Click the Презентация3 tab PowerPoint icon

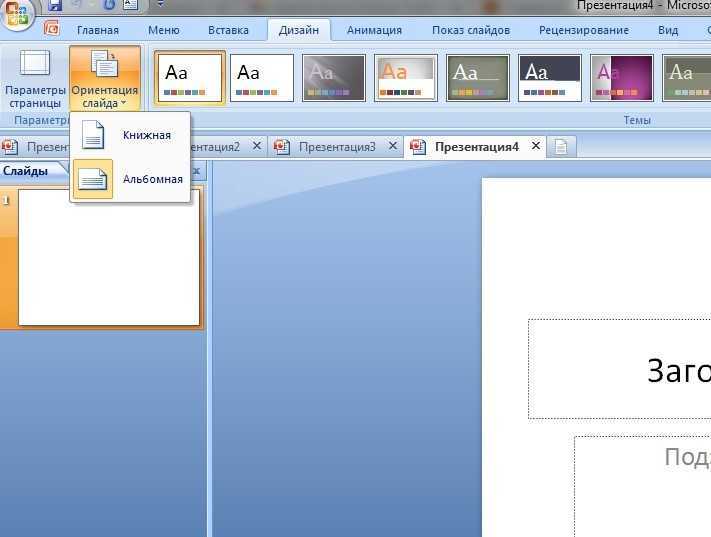pyautogui.click(x=282, y=147)
